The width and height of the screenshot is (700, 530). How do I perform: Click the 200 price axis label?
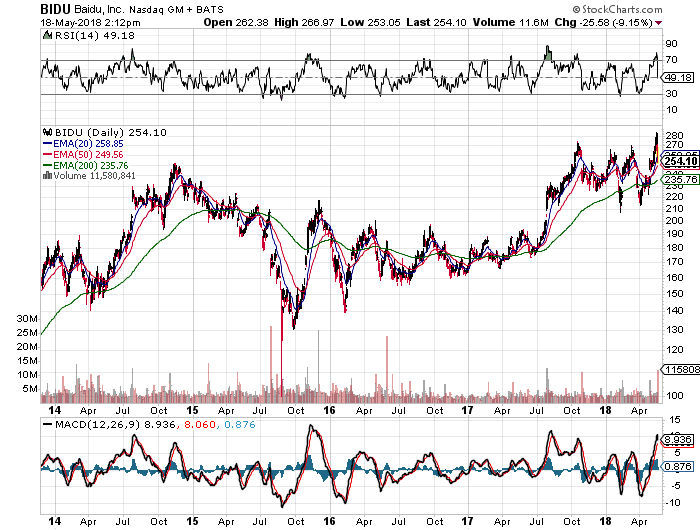pyautogui.click(x=674, y=221)
